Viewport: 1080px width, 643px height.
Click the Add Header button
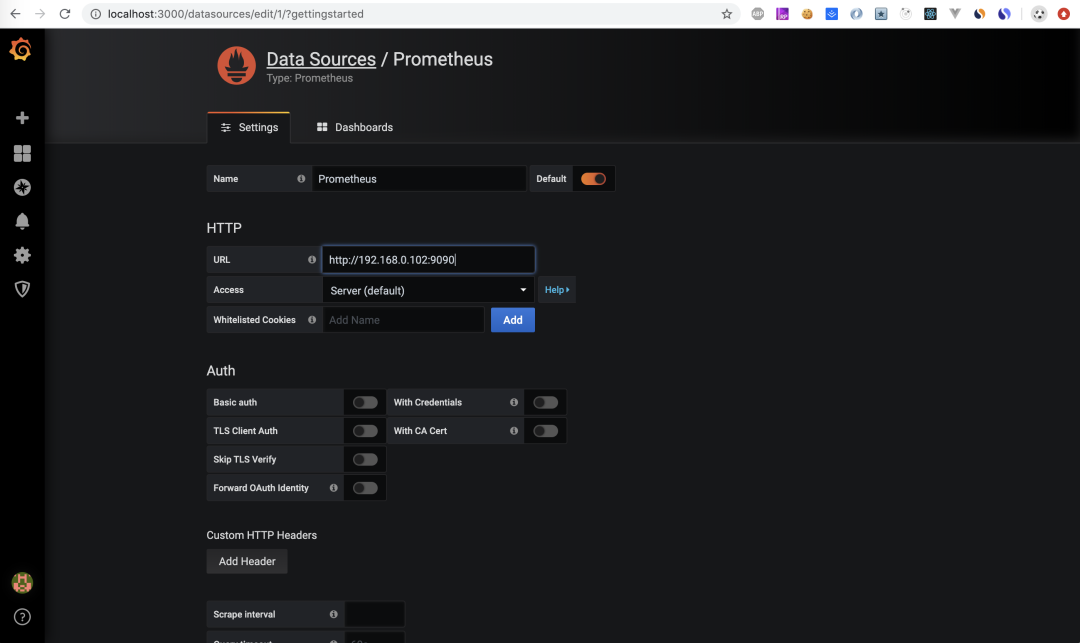point(247,561)
